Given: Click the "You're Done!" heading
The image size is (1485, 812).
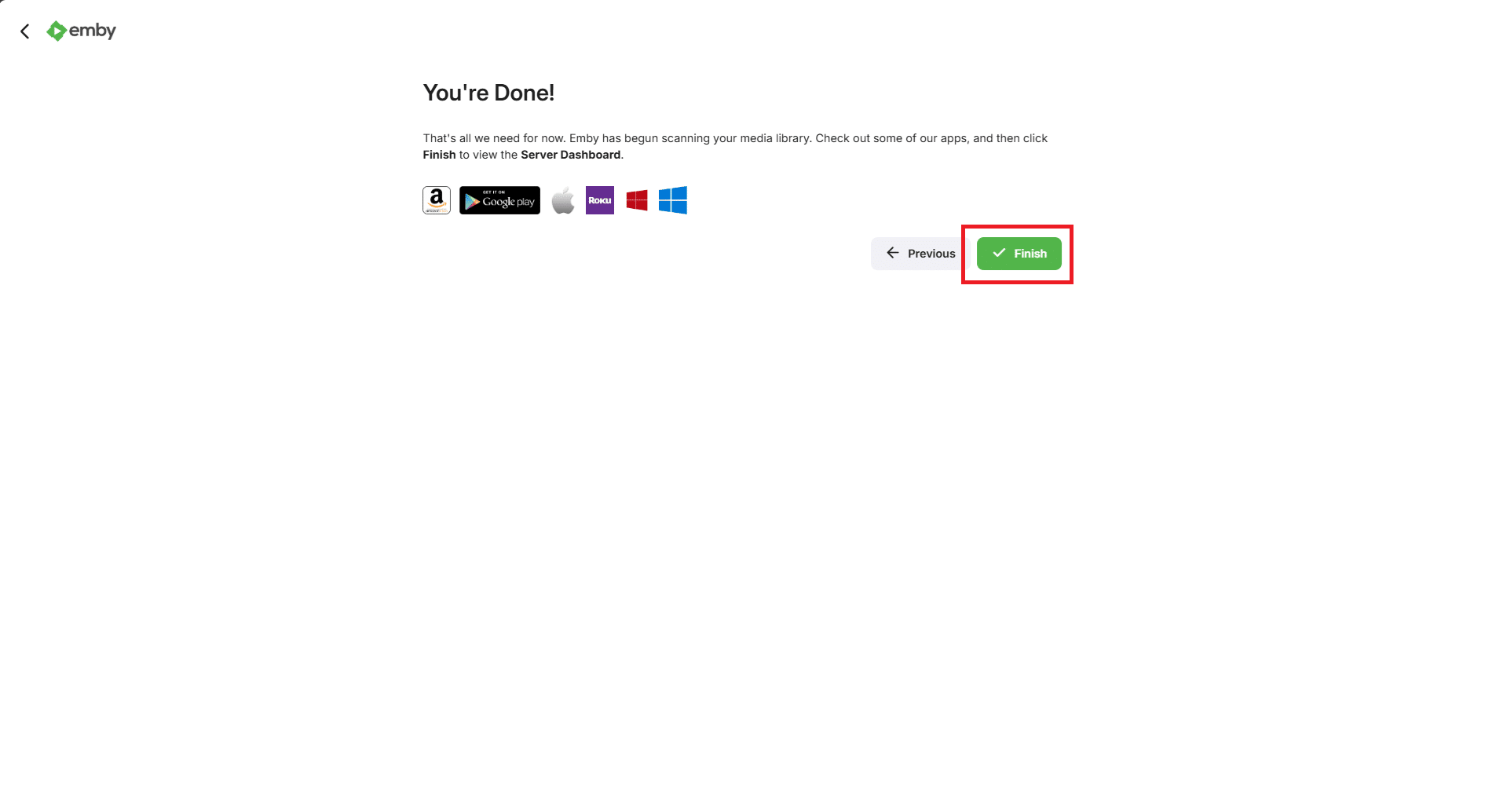Looking at the screenshot, I should pyautogui.click(x=488, y=93).
